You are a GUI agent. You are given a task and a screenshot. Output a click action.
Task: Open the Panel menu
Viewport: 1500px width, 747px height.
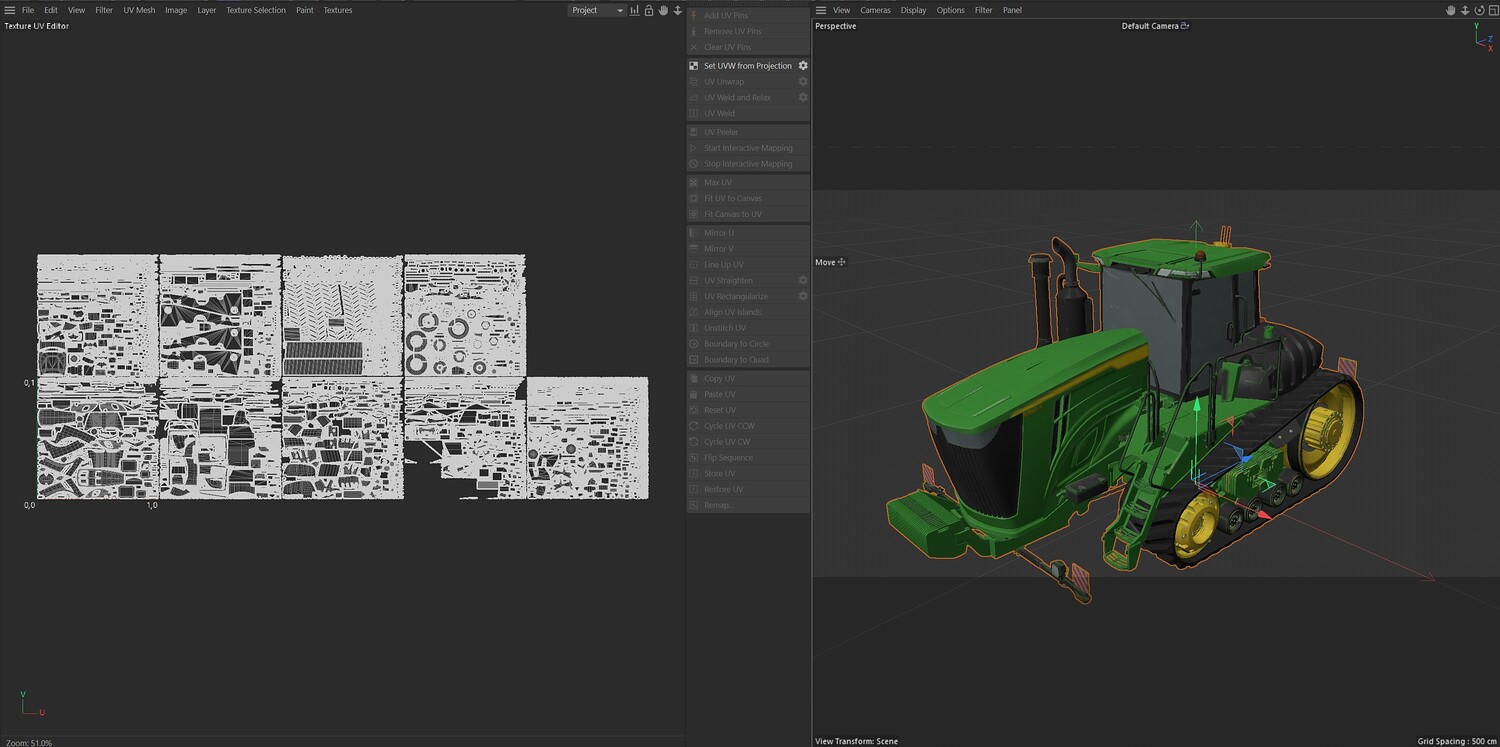[1012, 10]
